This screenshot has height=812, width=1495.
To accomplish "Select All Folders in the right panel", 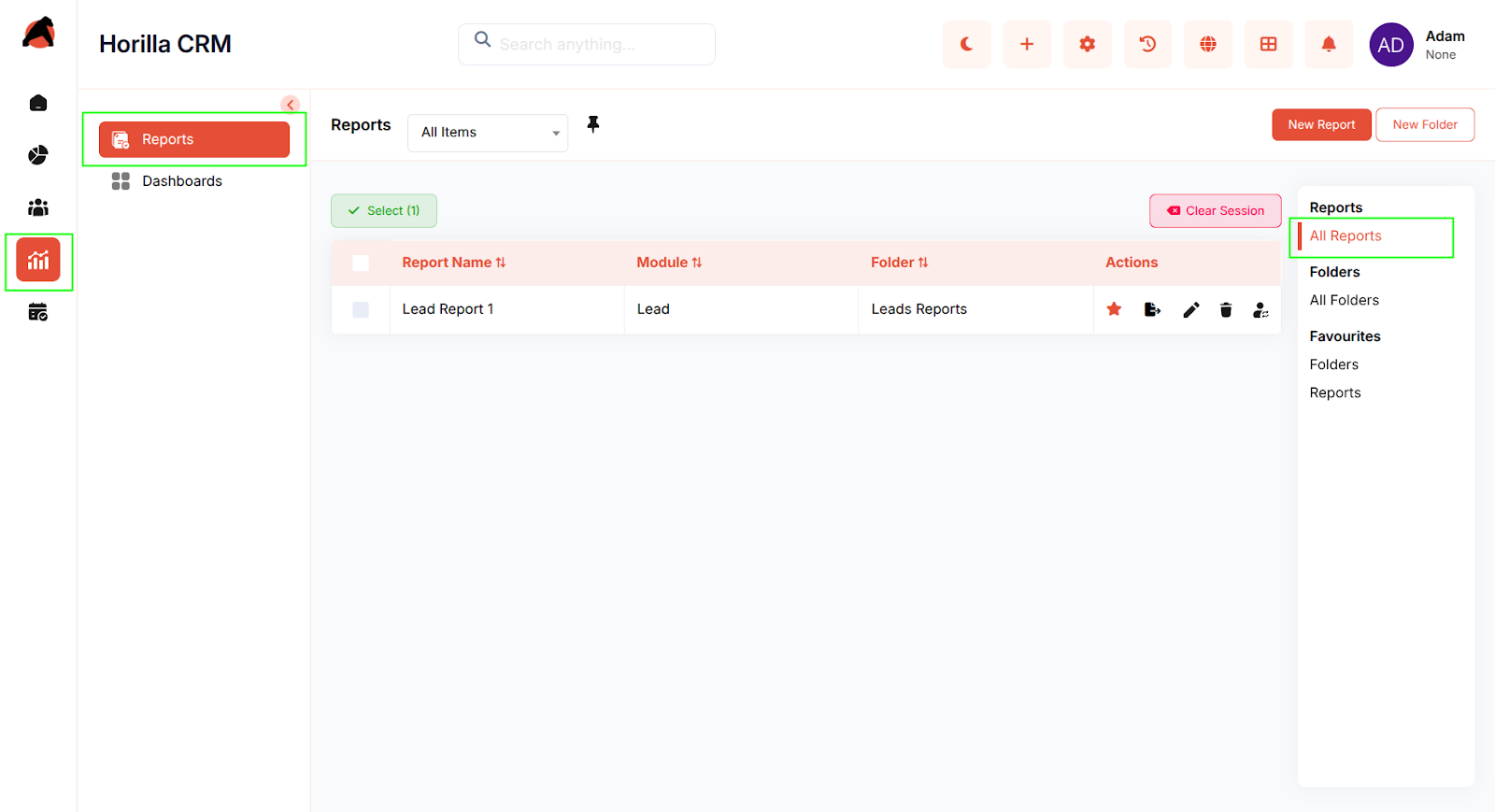I will pos(1344,300).
